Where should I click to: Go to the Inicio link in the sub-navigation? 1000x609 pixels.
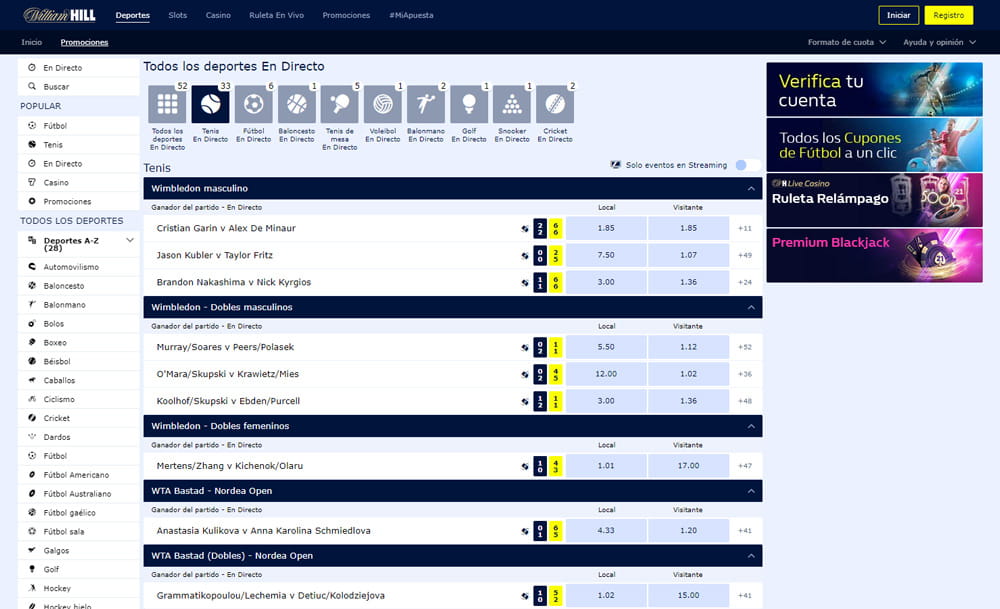click(31, 42)
